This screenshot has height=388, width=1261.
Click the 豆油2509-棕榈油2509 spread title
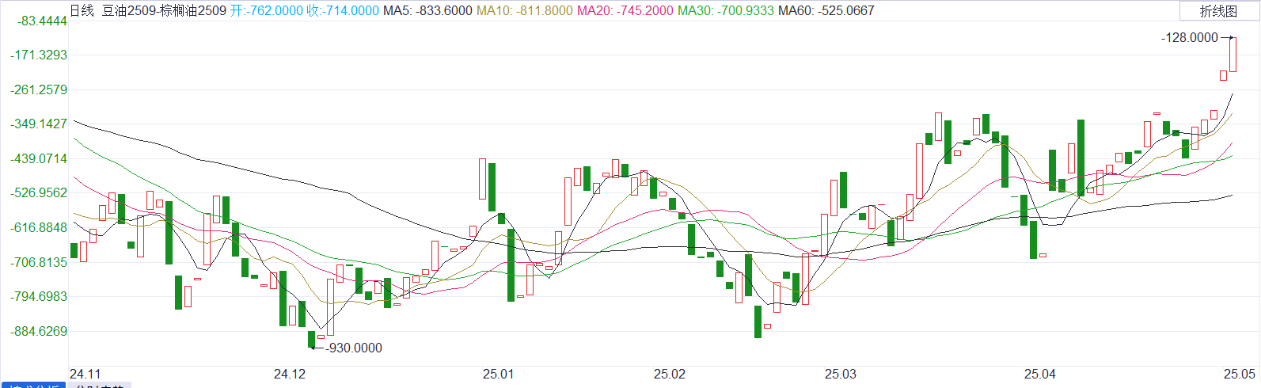(164, 11)
